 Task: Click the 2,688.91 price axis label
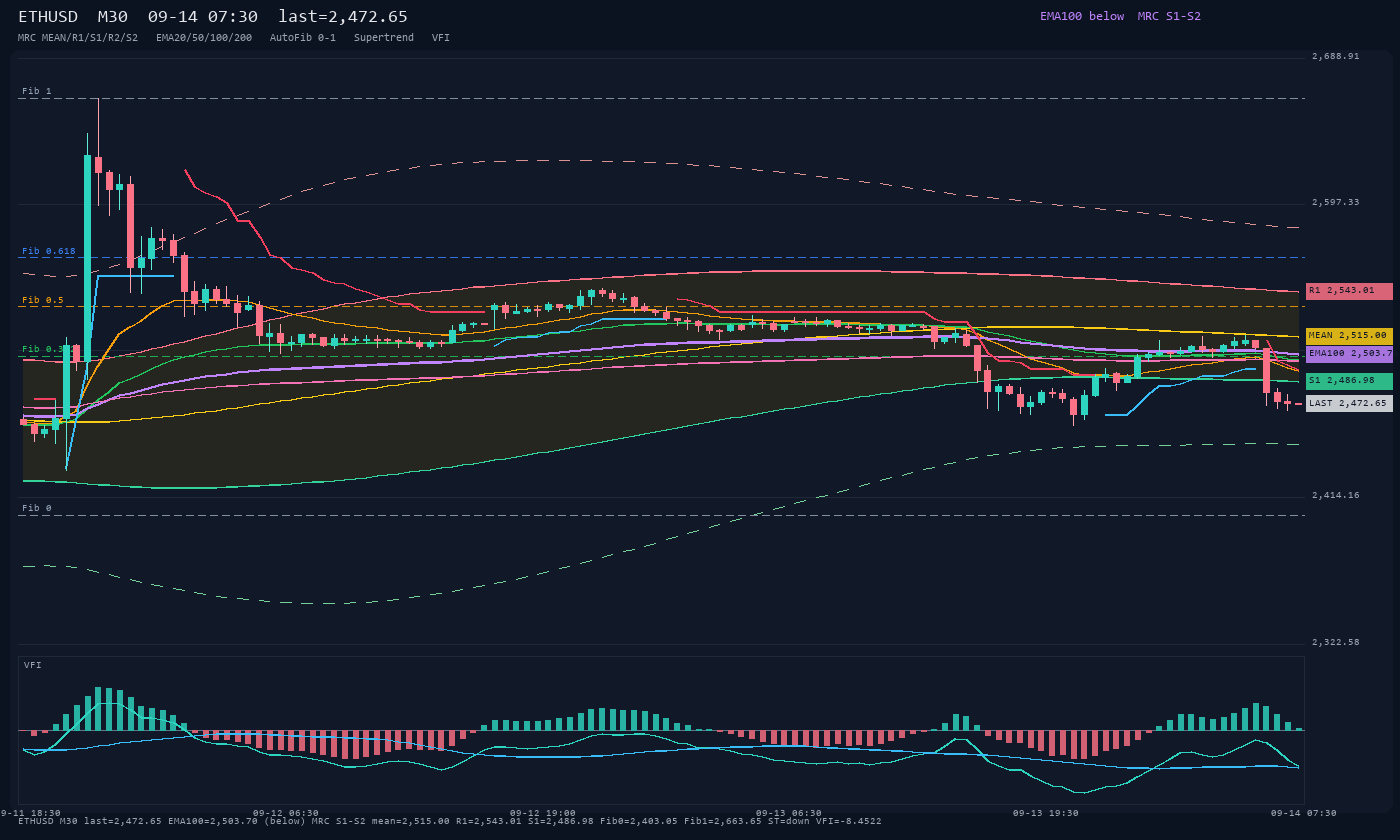coord(1336,56)
